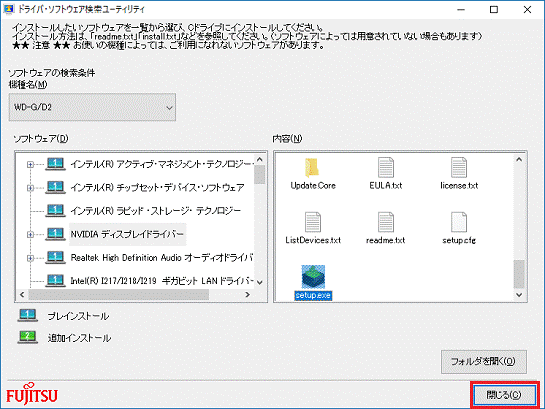Click the ListDevices.txt file name

point(313,240)
